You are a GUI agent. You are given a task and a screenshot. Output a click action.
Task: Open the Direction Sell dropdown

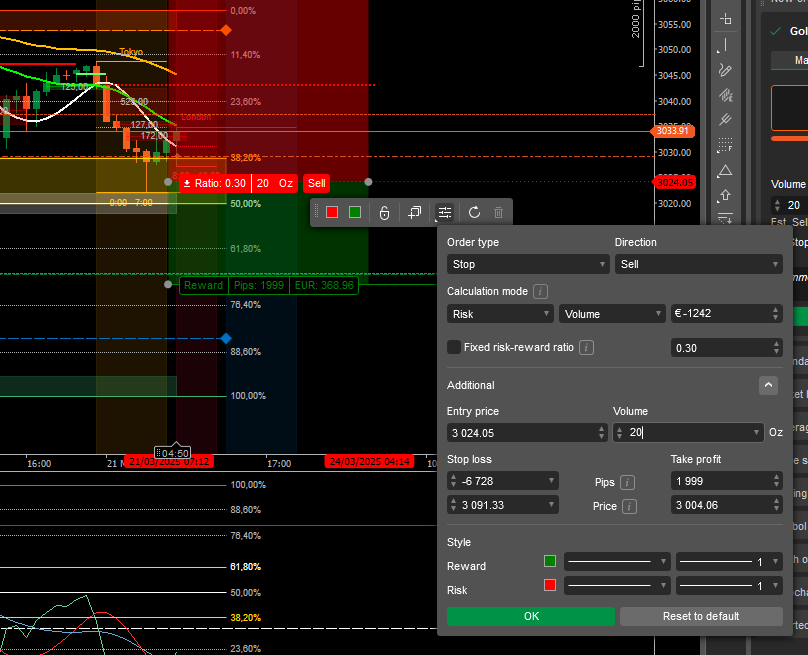coord(699,264)
